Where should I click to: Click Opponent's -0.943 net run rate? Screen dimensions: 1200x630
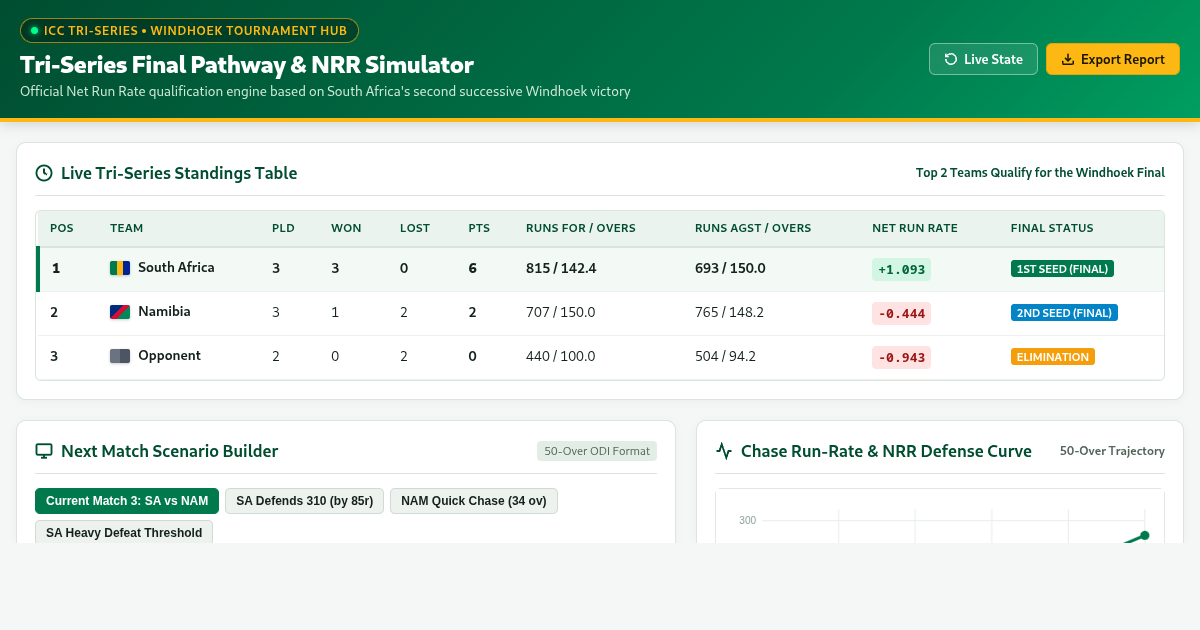tap(901, 358)
